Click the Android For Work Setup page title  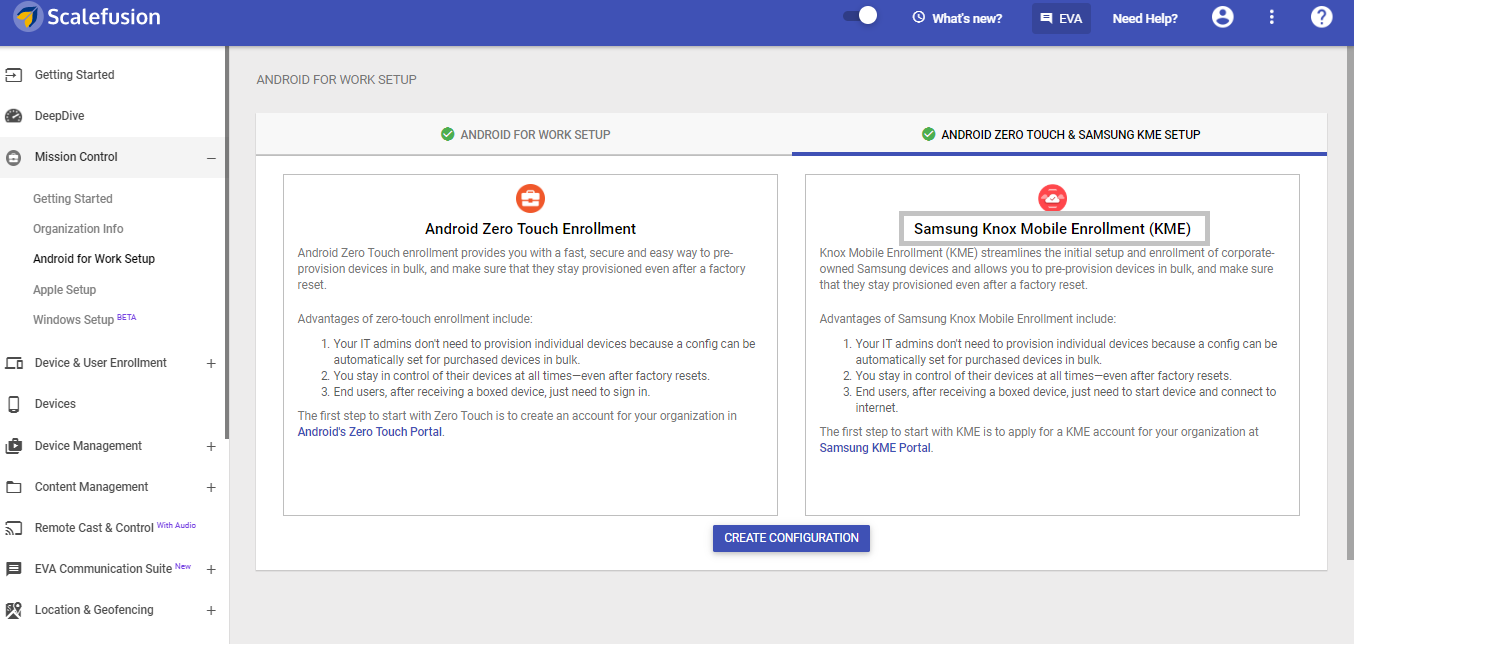[x=337, y=80]
